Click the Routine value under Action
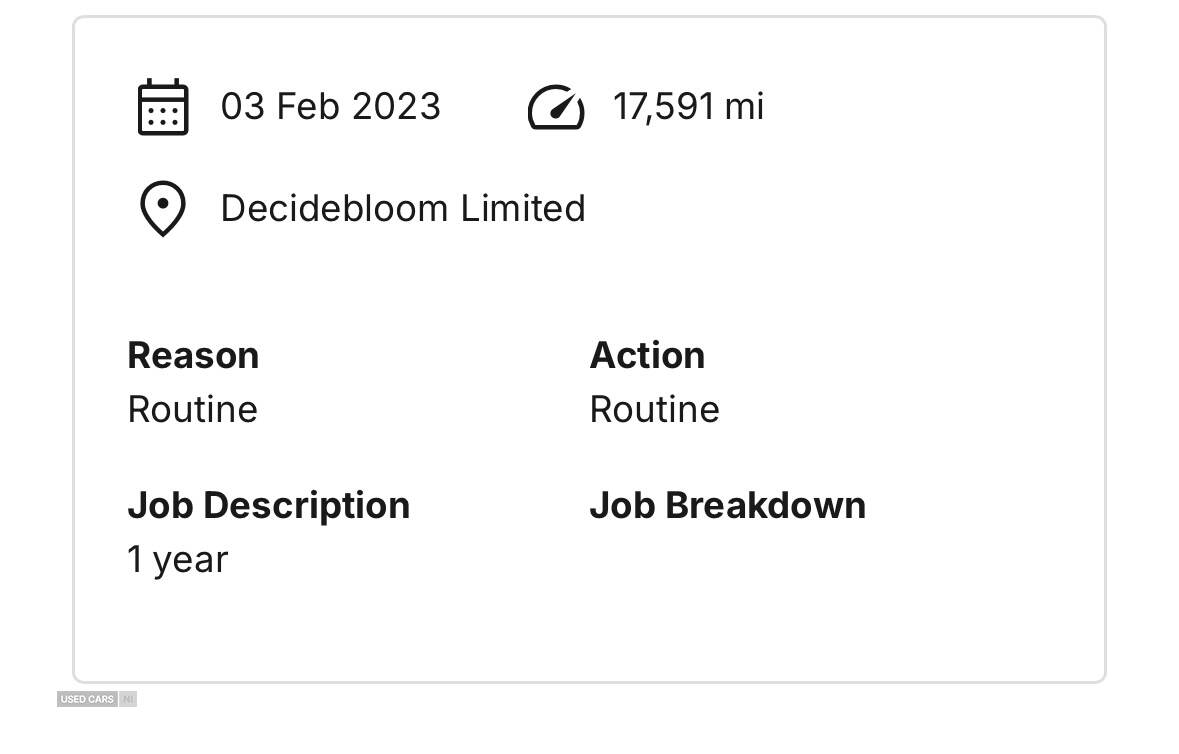This screenshot has width=1179, height=754. pos(654,409)
